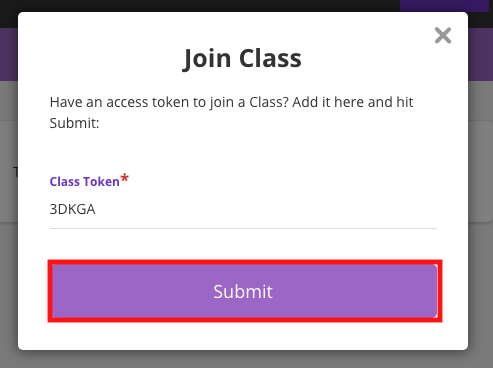
Task: Click the partially hidden card on right edge
Action: tap(480, 171)
